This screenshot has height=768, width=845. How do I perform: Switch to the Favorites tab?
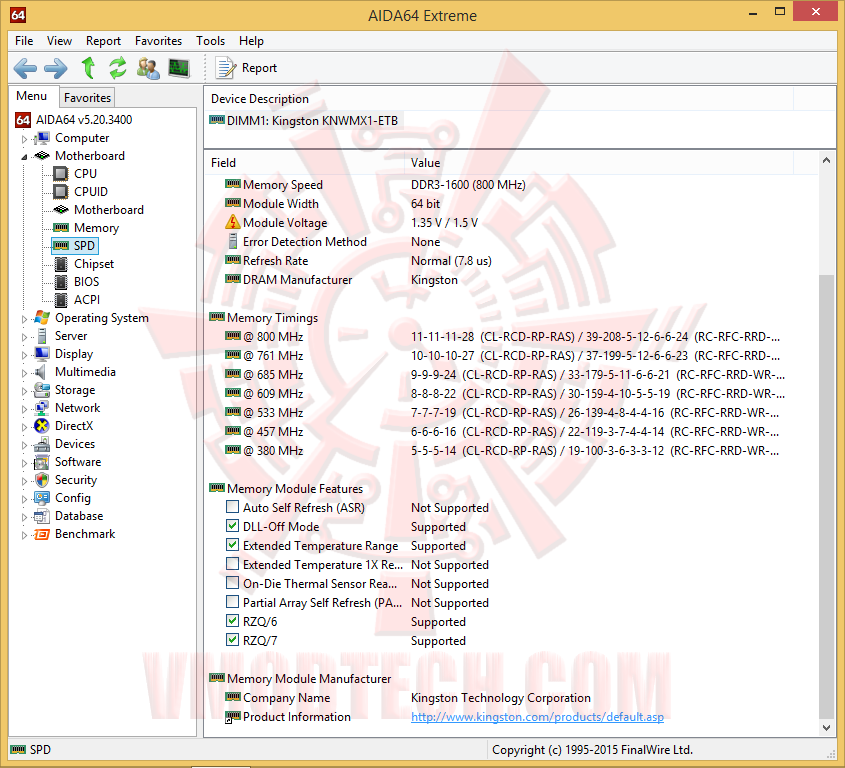pyautogui.click(x=87, y=98)
